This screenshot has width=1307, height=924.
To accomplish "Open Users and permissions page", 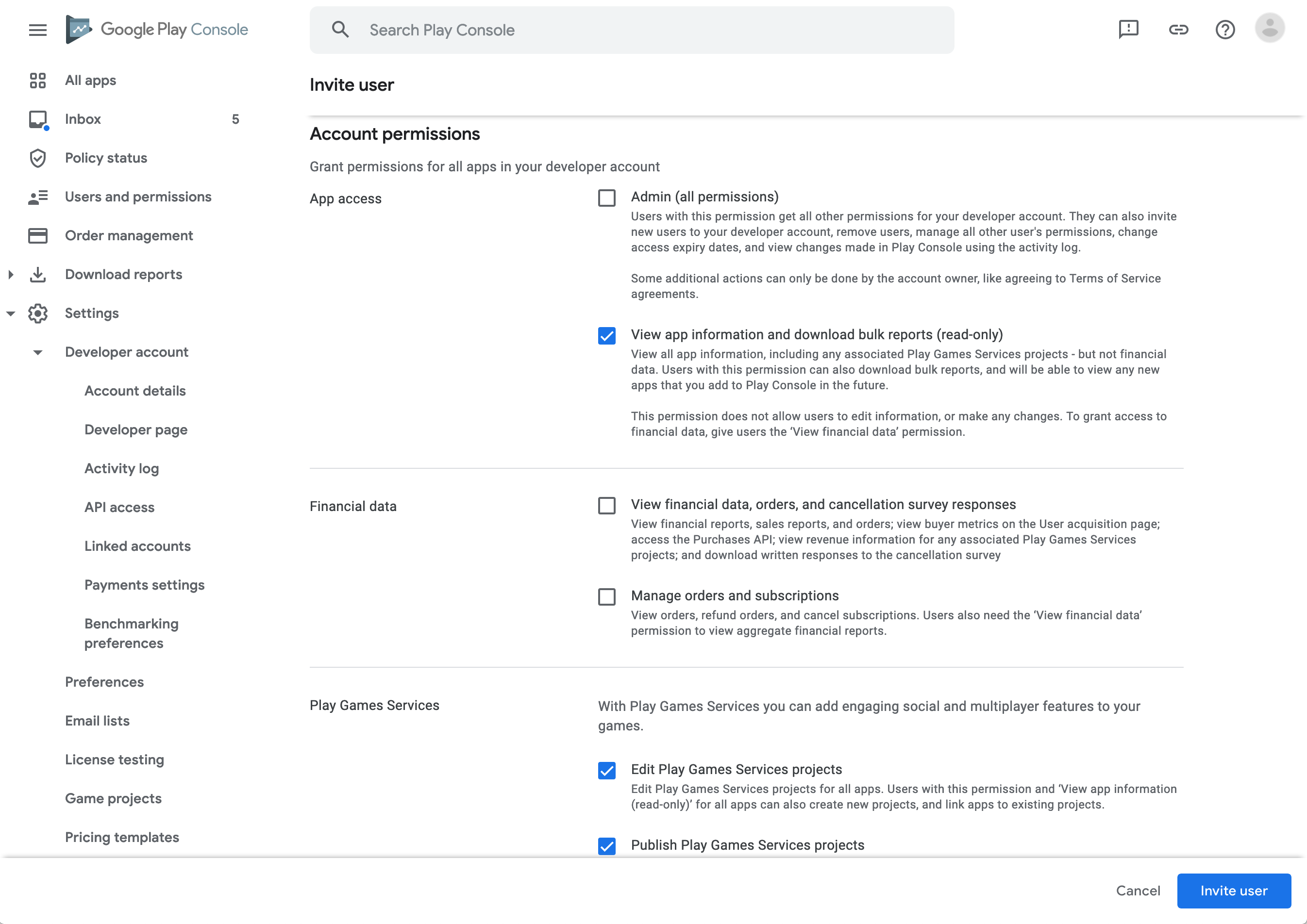I will click(x=138, y=197).
